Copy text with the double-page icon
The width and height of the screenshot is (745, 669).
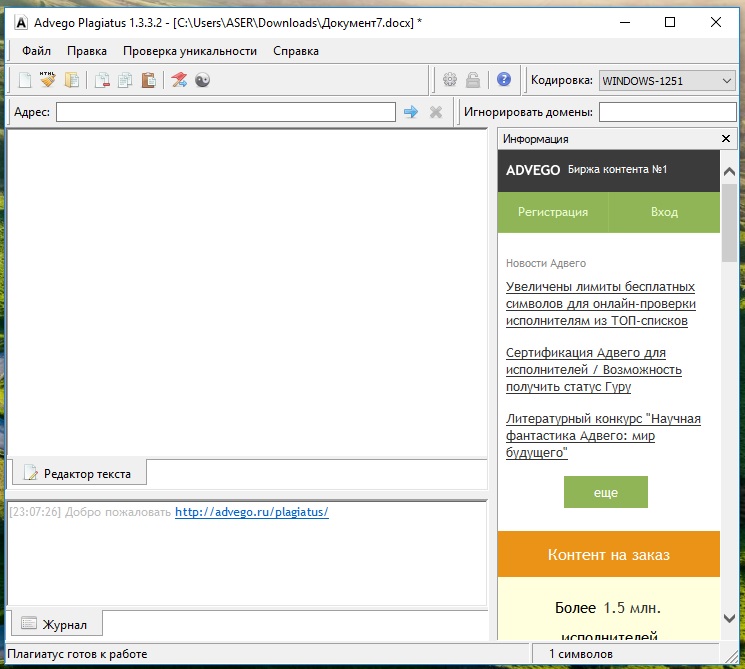pyautogui.click(x=125, y=80)
